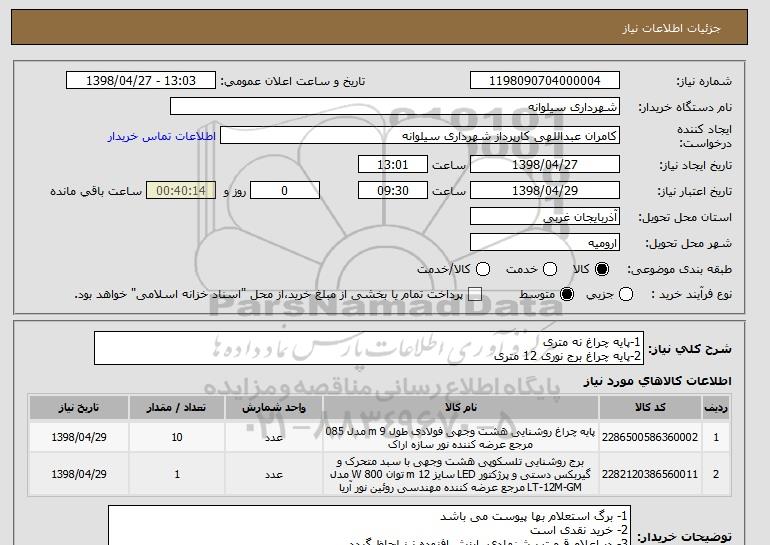
Task: Click creation time field 13:01
Action: tap(393, 164)
